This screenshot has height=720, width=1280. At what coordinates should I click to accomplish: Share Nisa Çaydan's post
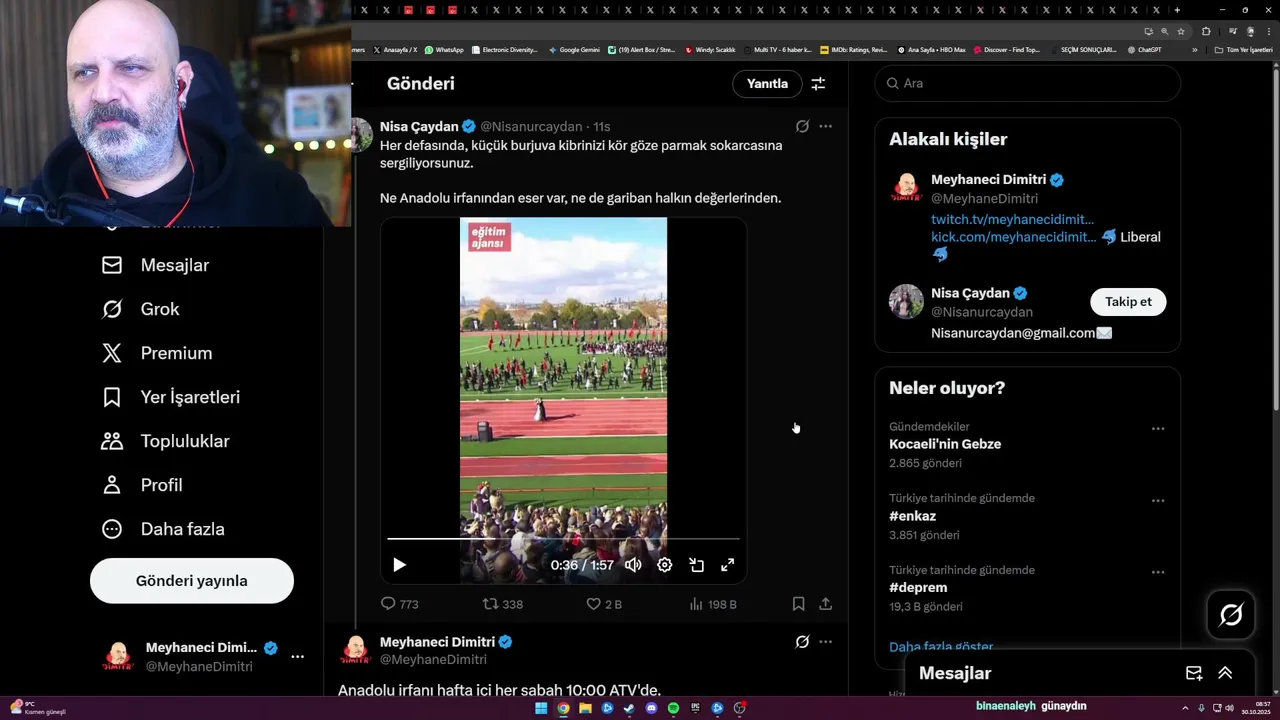[825, 604]
